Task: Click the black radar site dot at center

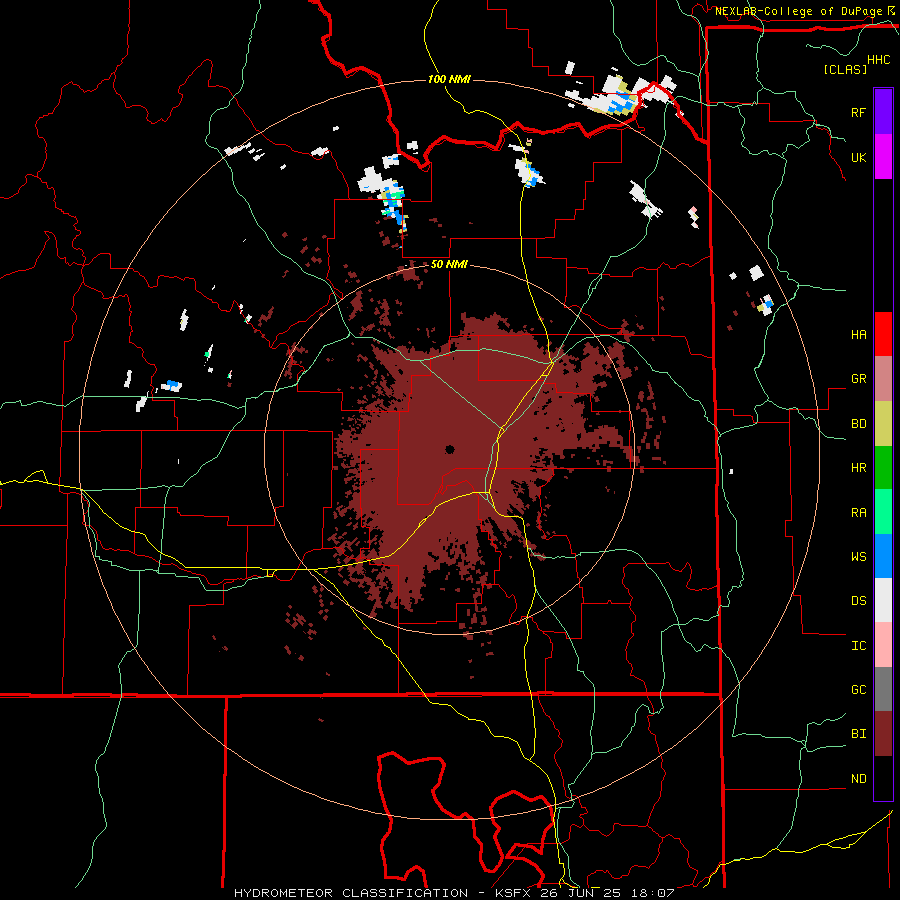Action: (x=449, y=449)
